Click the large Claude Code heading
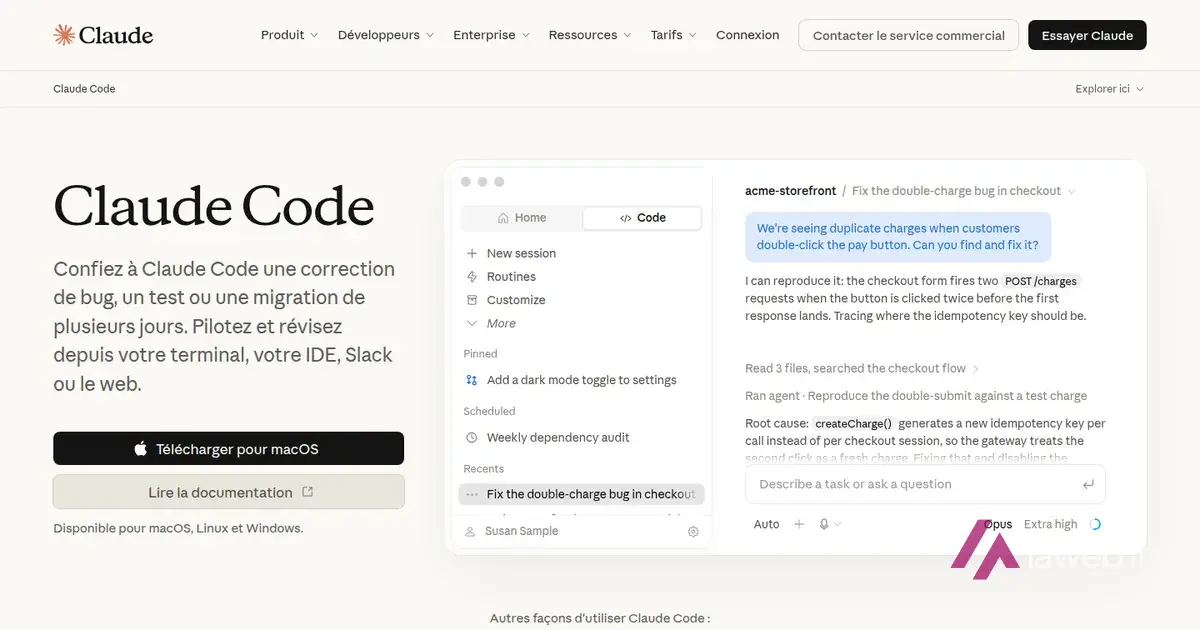 (x=214, y=207)
